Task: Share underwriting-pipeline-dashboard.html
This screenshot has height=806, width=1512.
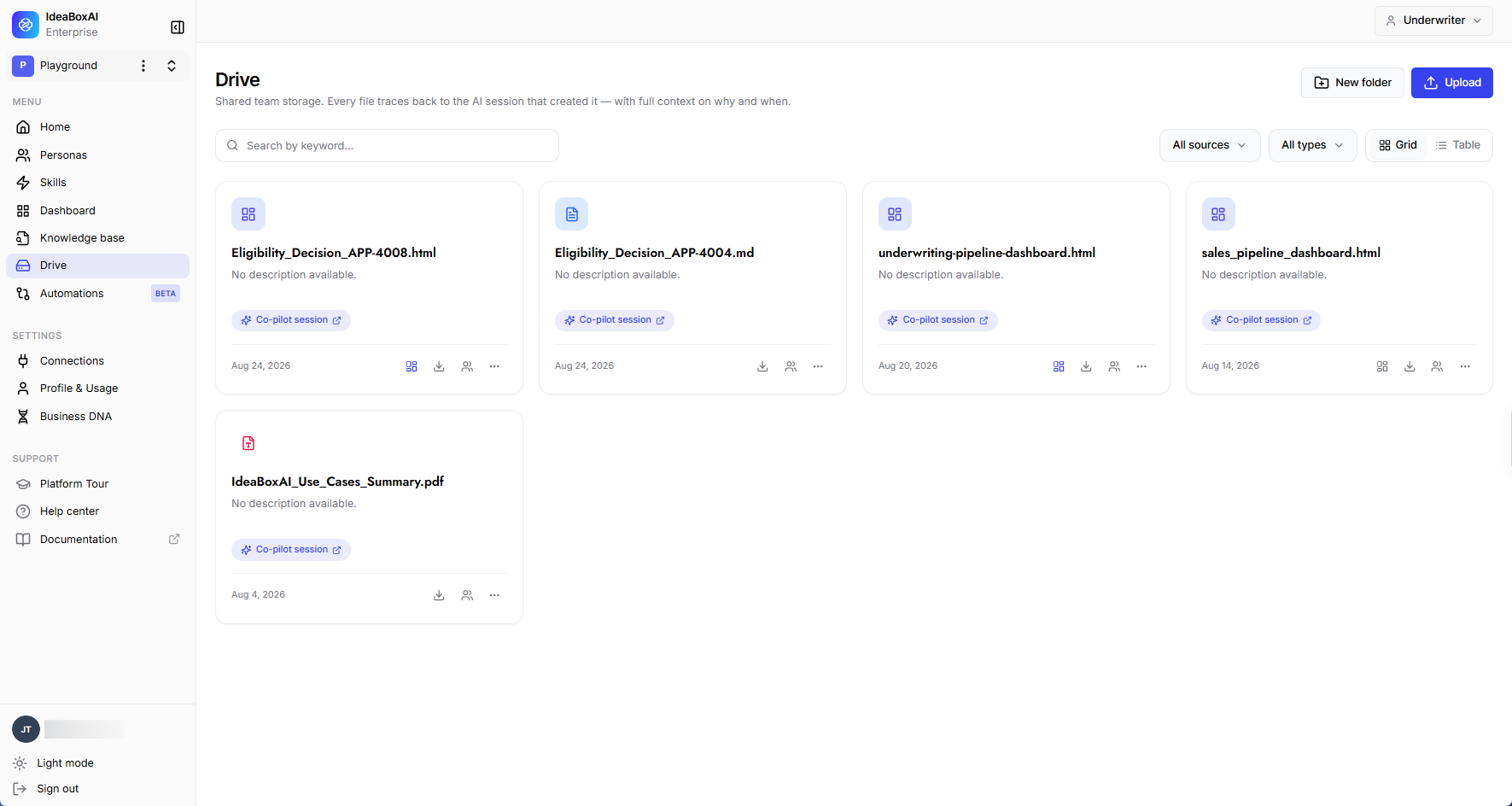Action: (1114, 366)
